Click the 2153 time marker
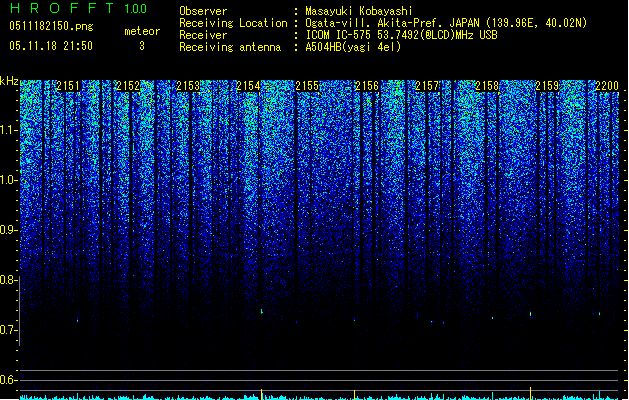The width and height of the screenshot is (629, 400). click(188, 86)
